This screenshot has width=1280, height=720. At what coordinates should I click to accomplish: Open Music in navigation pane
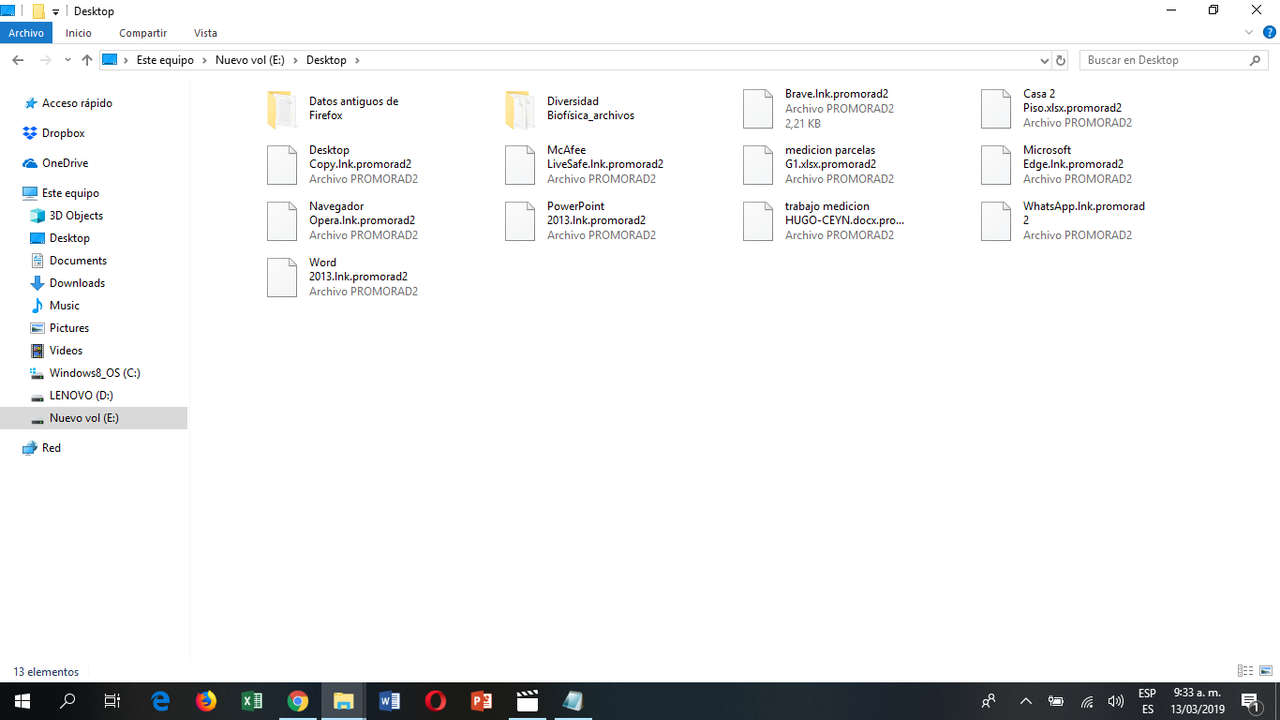tap(64, 305)
